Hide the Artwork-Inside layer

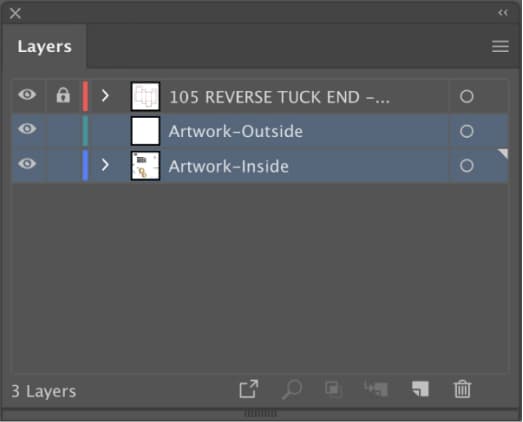point(27,164)
